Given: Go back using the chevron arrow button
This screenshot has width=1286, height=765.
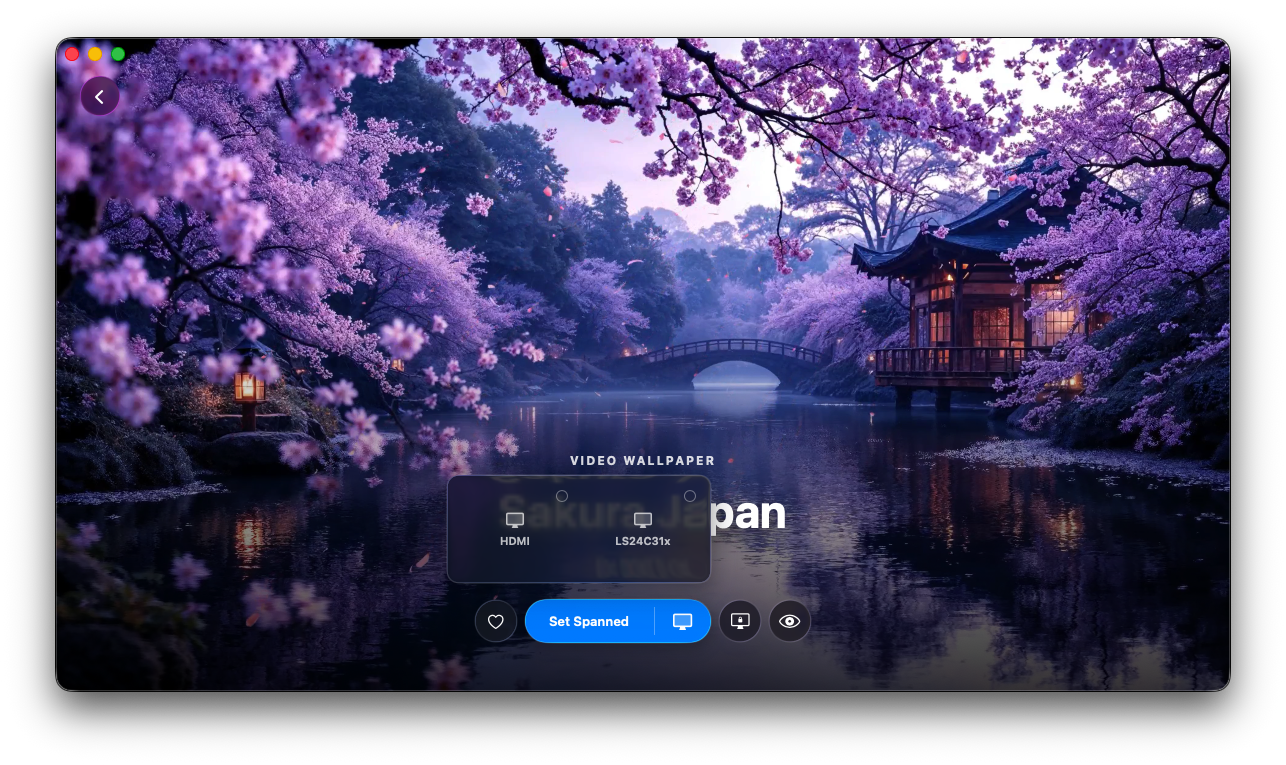Looking at the screenshot, I should click(100, 97).
